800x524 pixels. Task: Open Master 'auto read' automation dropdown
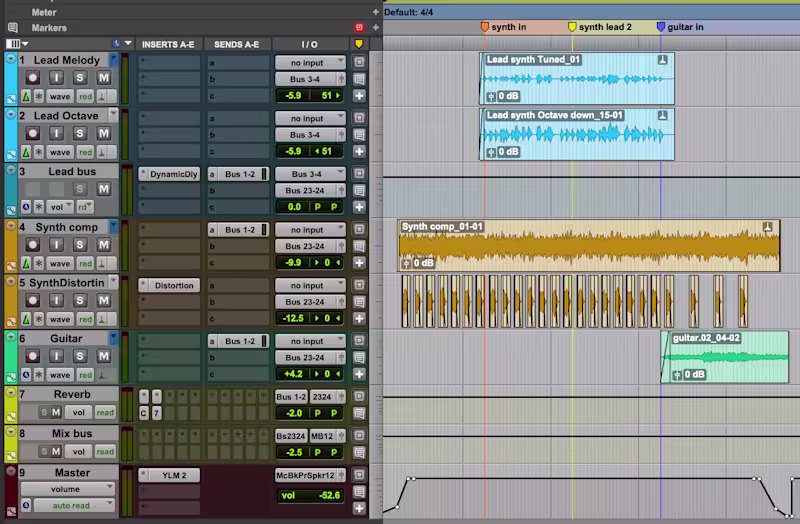[73, 505]
